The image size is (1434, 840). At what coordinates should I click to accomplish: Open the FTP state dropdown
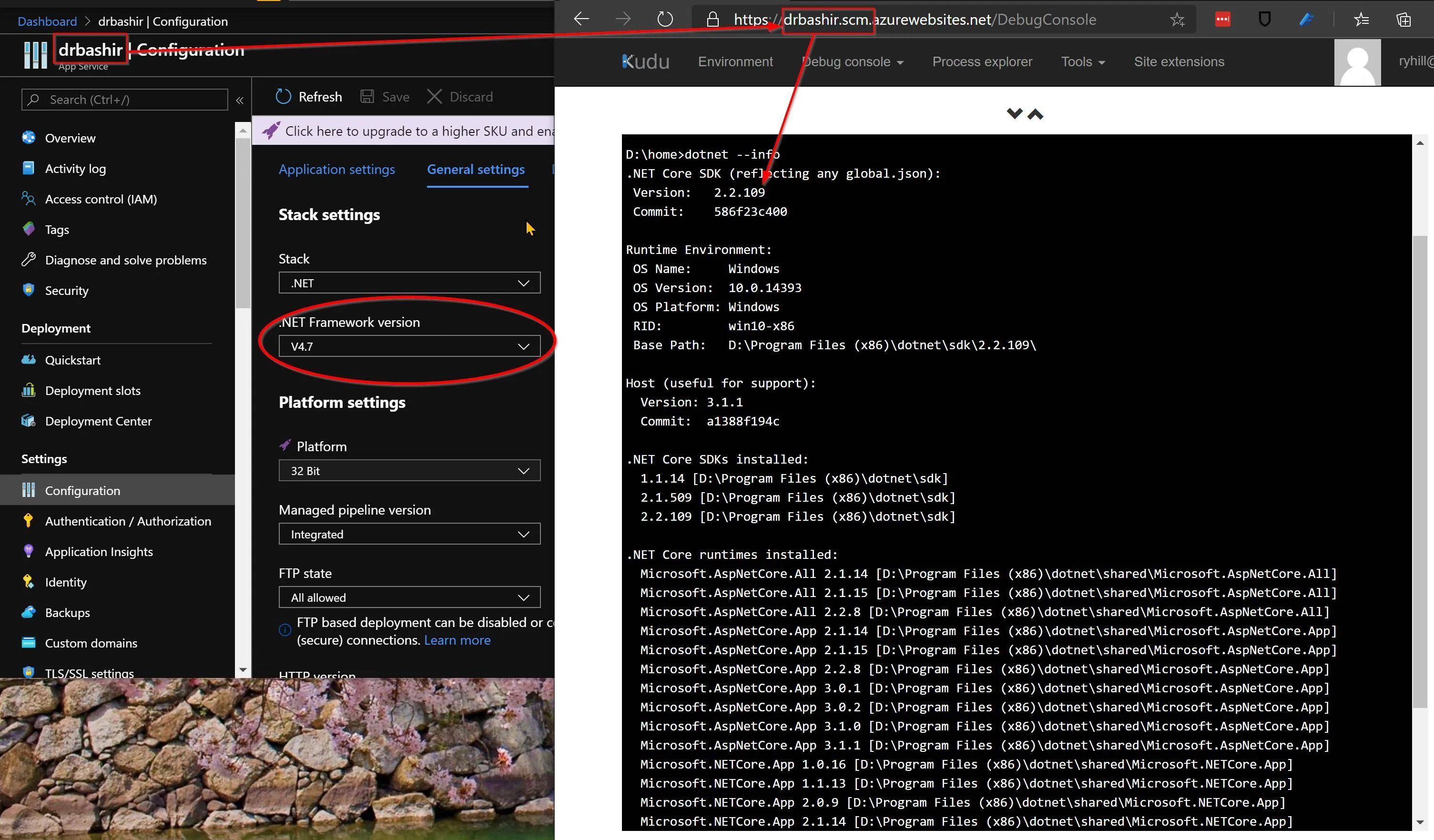click(409, 597)
